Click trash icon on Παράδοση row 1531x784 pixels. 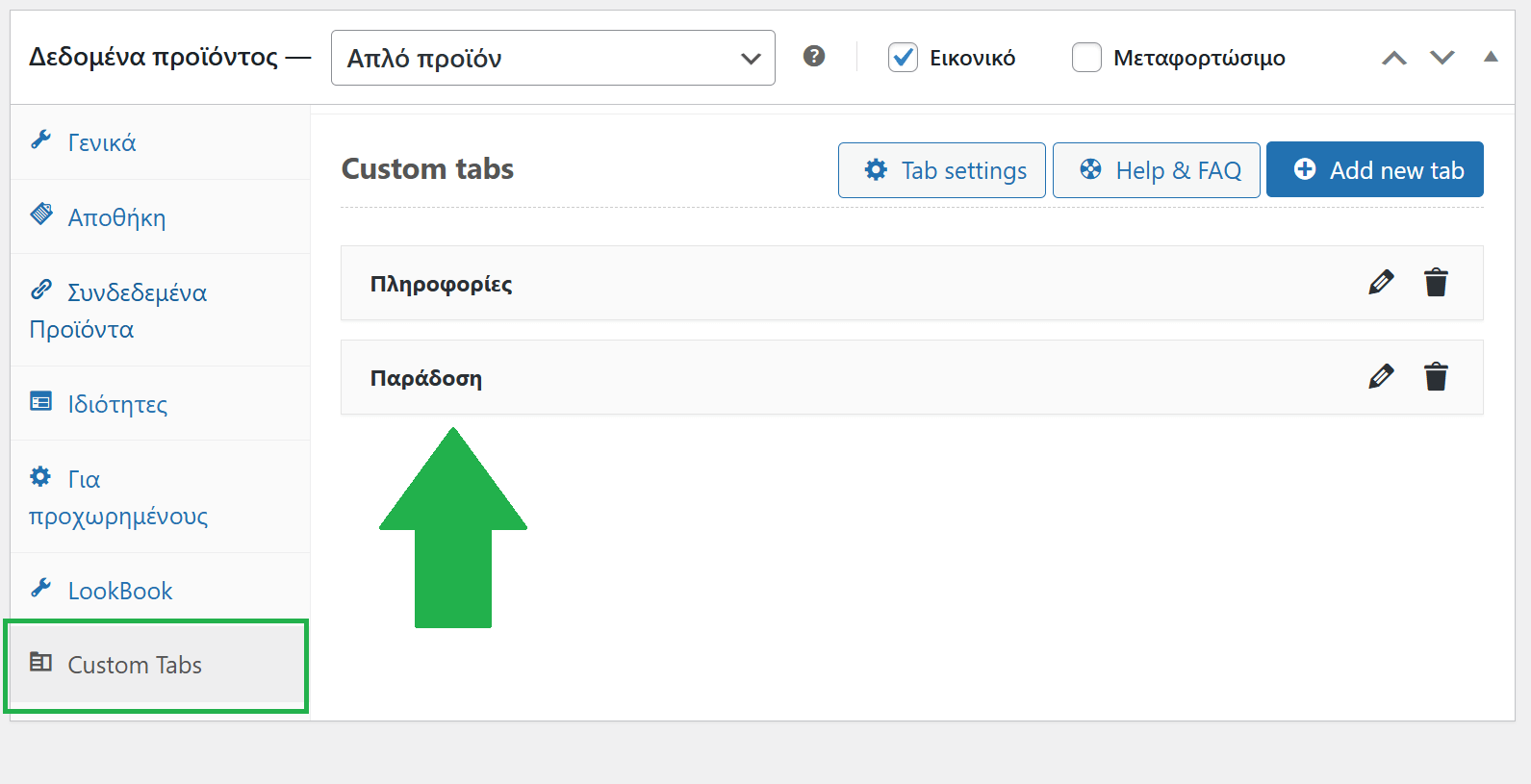[x=1436, y=377]
